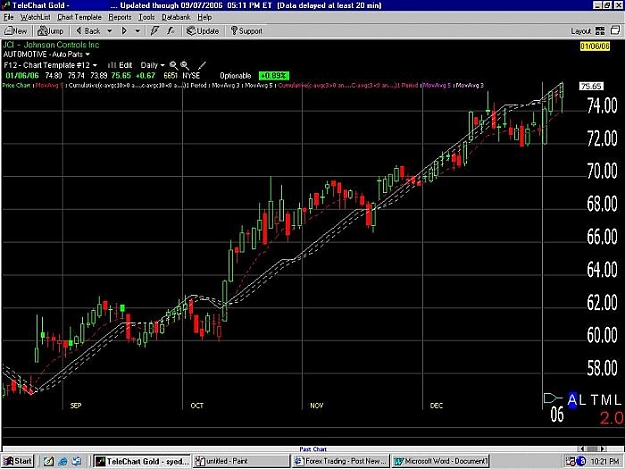This screenshot has width=625, height=469.
Task: Click the chart horizontal scrollbar thumb
Action: (593, 449)
